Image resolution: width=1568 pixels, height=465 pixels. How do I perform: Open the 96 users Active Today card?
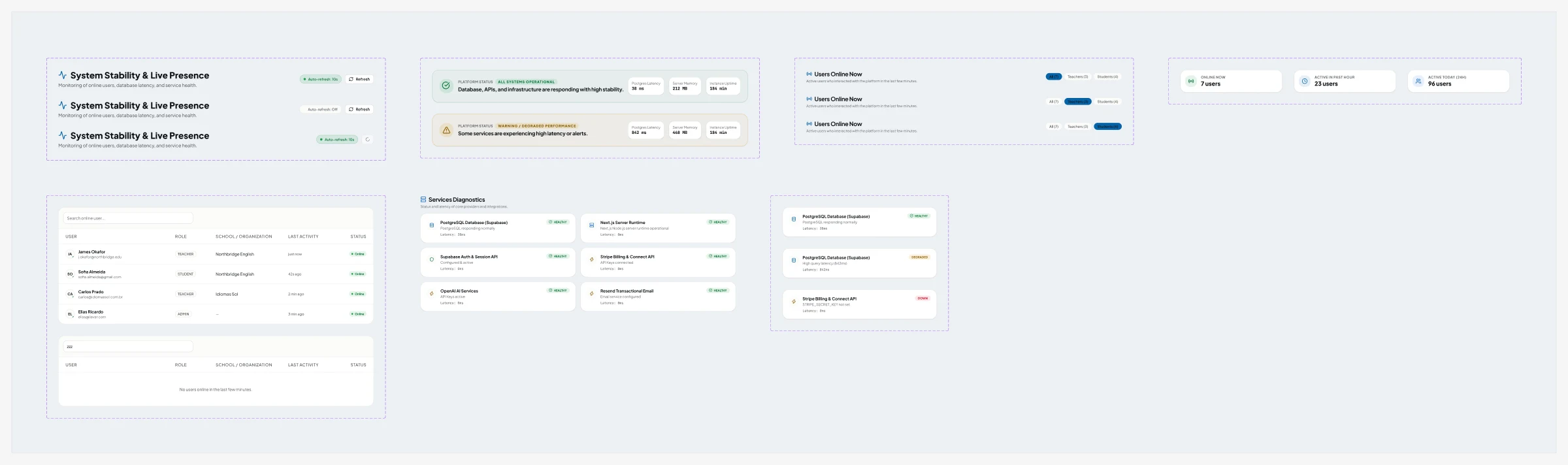point(1458,81)
